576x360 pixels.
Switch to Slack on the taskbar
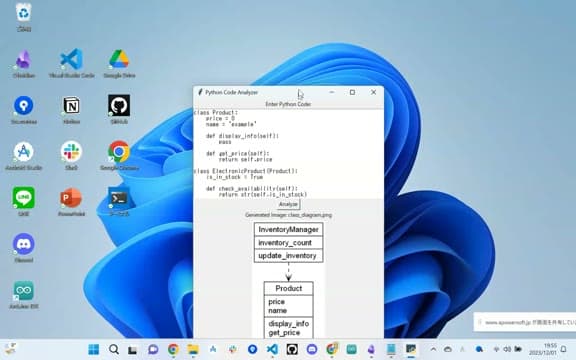pos(233,349)
